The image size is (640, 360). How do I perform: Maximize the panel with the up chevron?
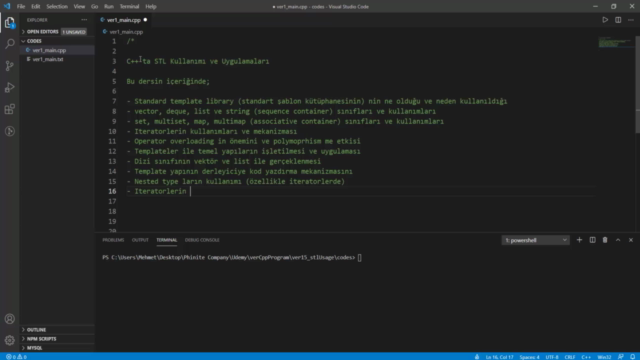[618, 240]
